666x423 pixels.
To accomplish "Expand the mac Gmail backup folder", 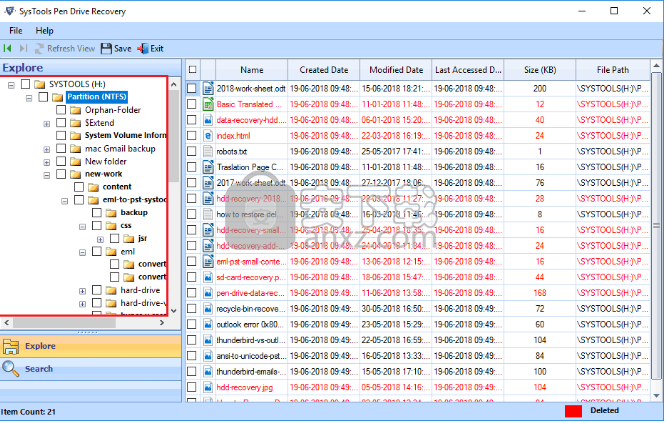I will pyautogui.click(x=46, y=148).
